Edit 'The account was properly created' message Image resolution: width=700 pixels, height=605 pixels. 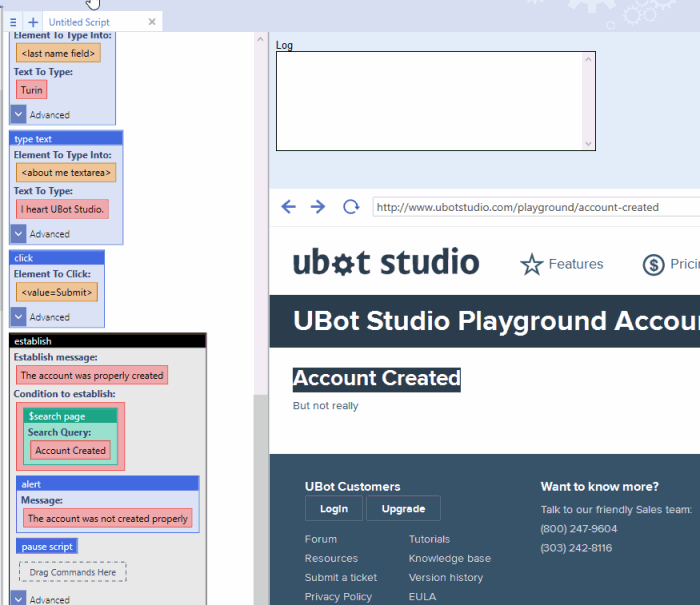pos(92,376)
